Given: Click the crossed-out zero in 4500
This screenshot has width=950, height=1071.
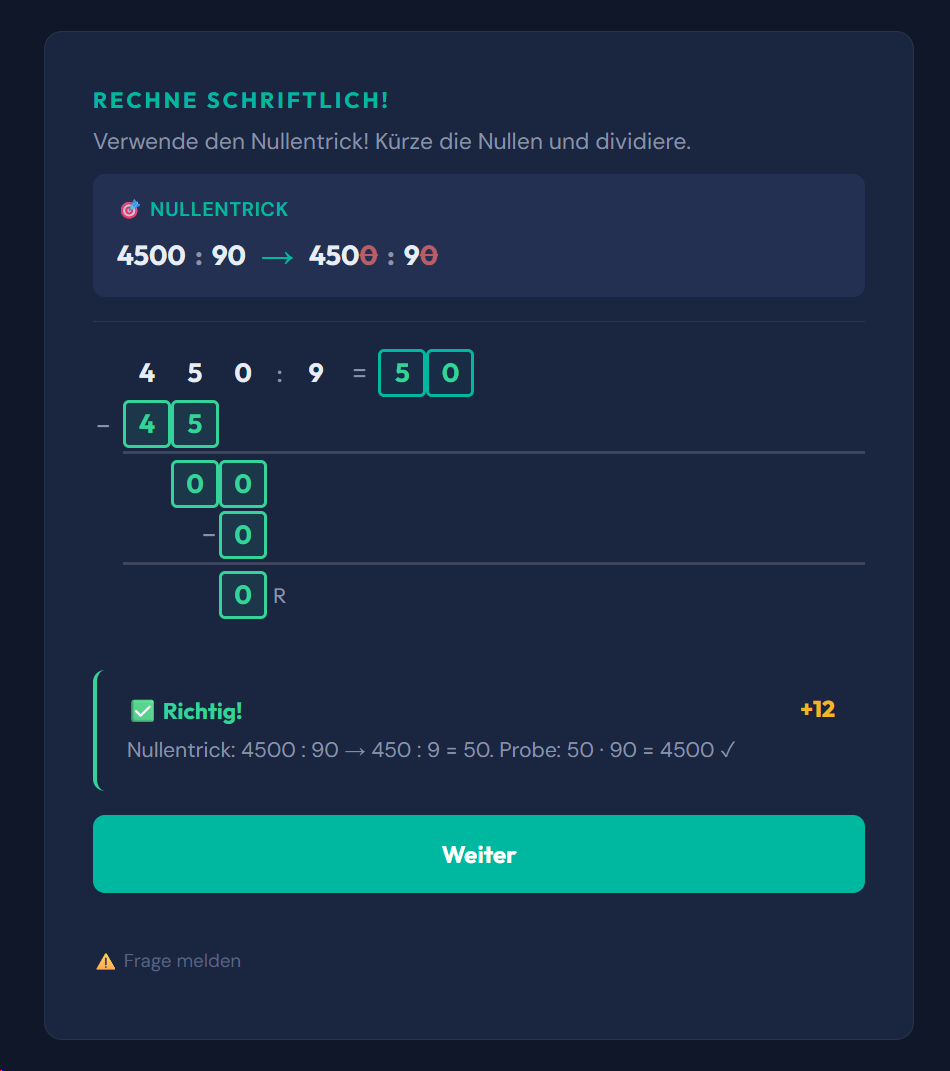Looking at the screenshot, I should tap(368, 256).
